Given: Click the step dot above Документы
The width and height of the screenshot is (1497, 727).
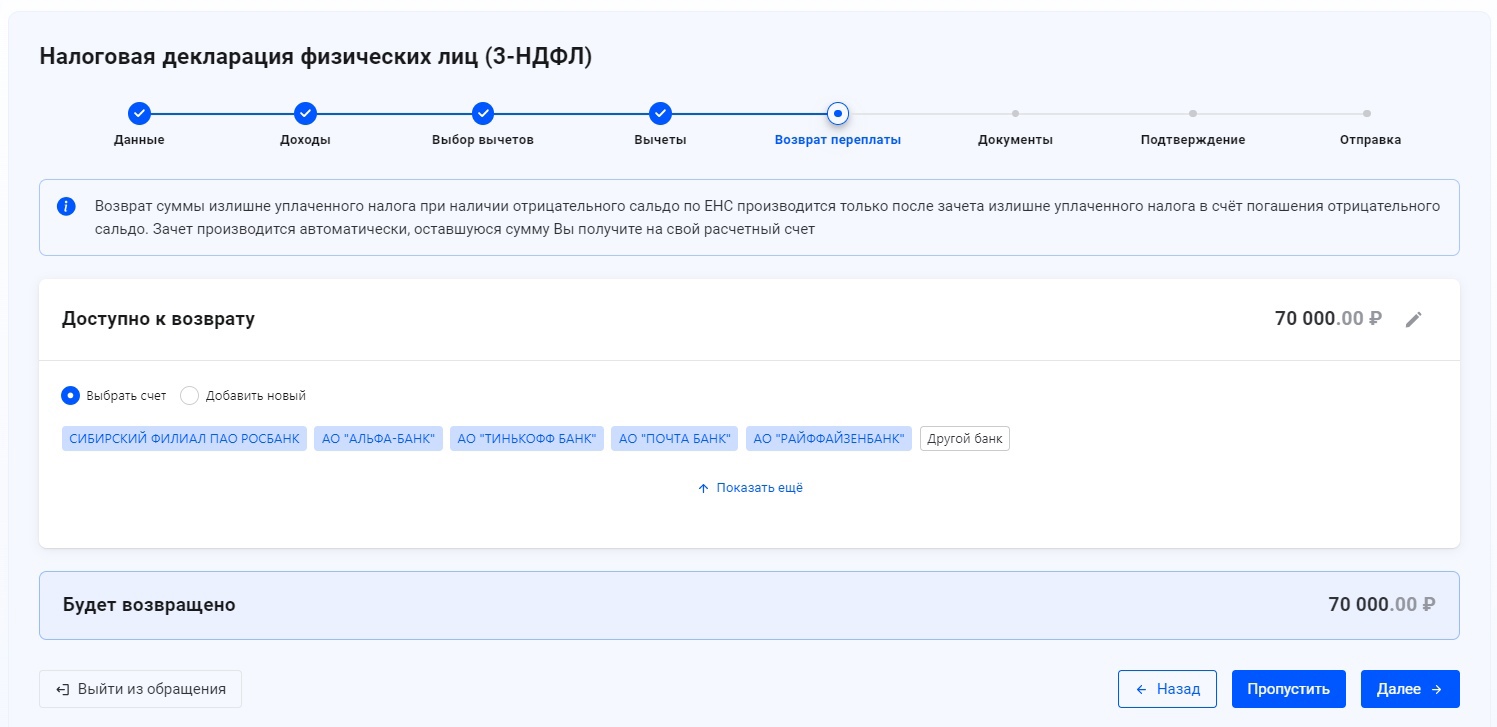Looking at the screenshot, I should point(1015,113).
